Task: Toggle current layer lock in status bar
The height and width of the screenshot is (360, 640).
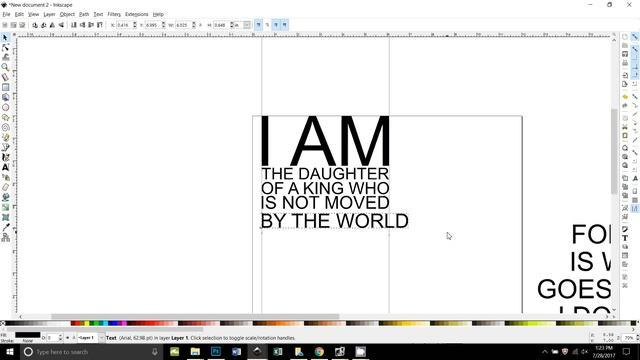Action: (x=74, y=338)
